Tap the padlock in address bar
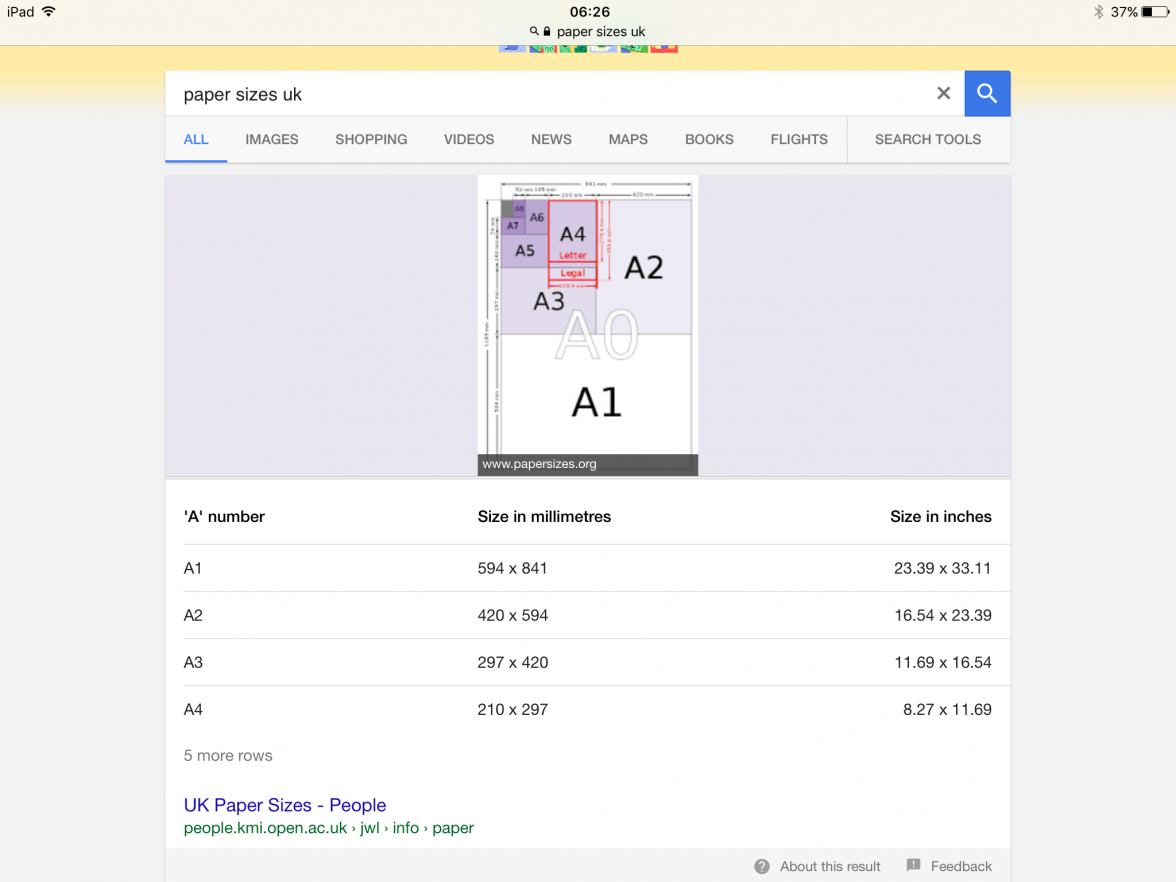 tap(547, 32)
